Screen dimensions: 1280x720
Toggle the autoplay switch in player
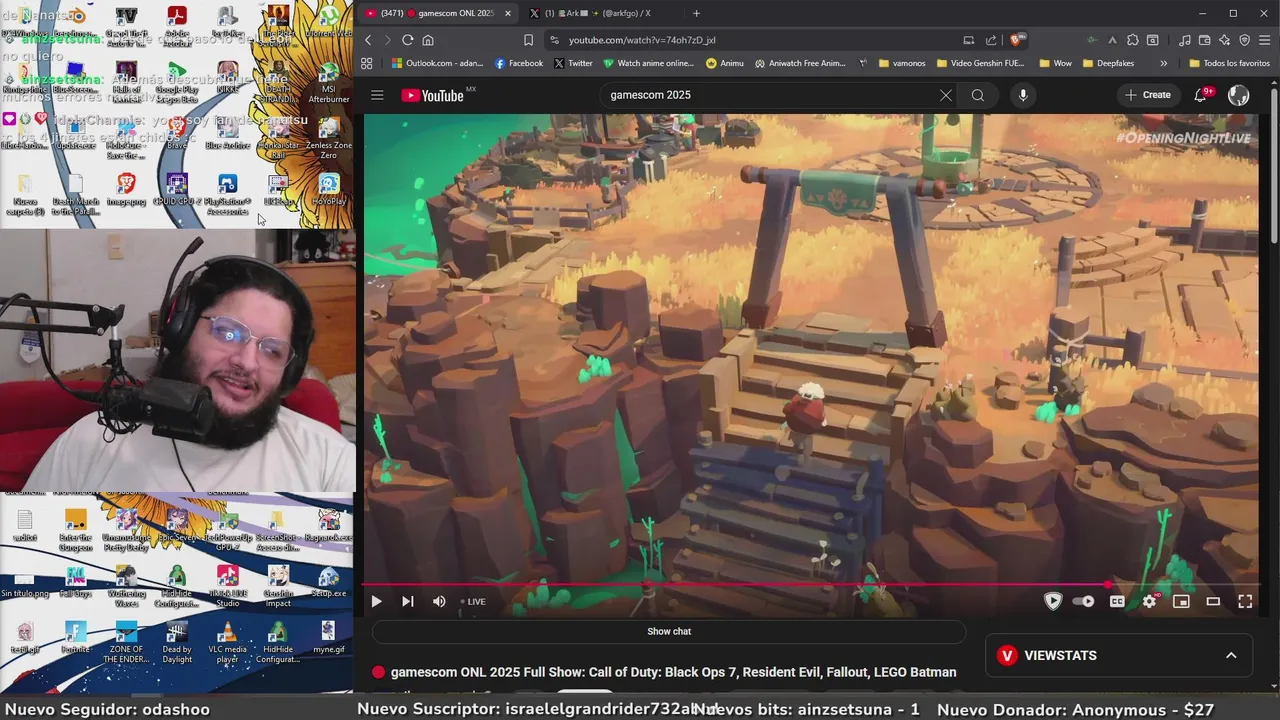click(x=1083, y=601)
